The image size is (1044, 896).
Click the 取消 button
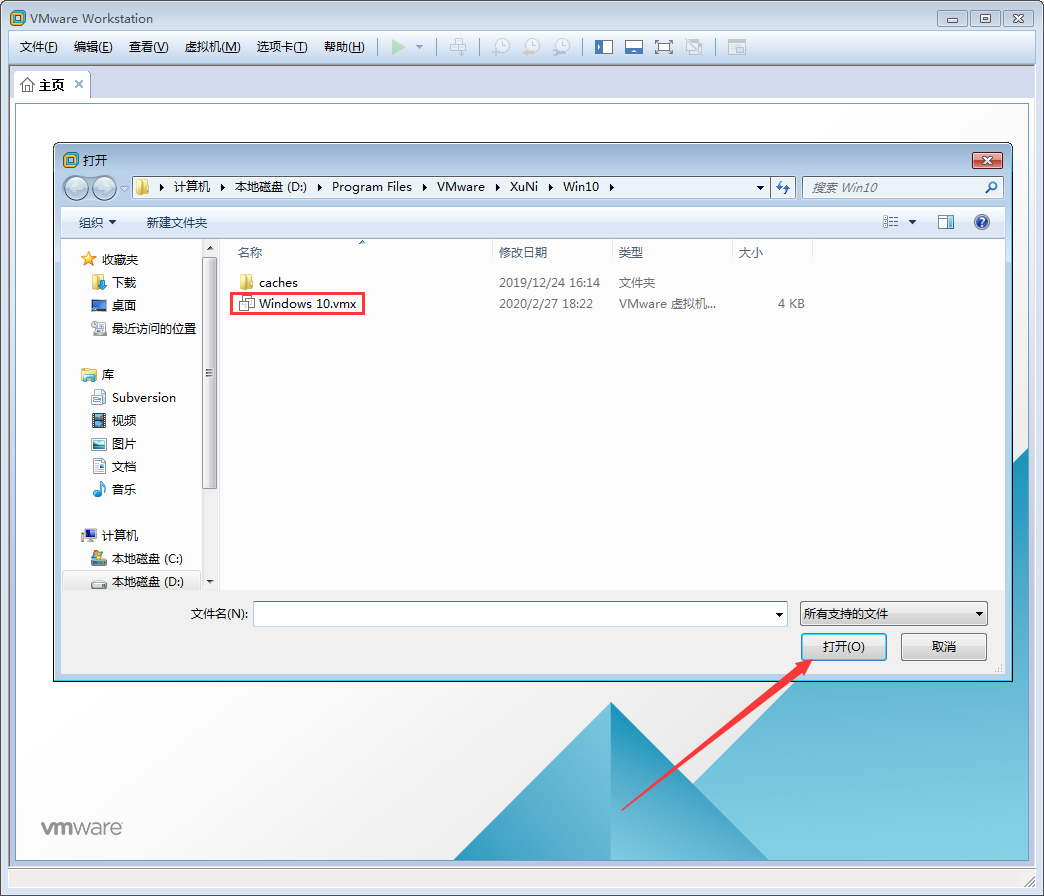(x=943, y=647)
